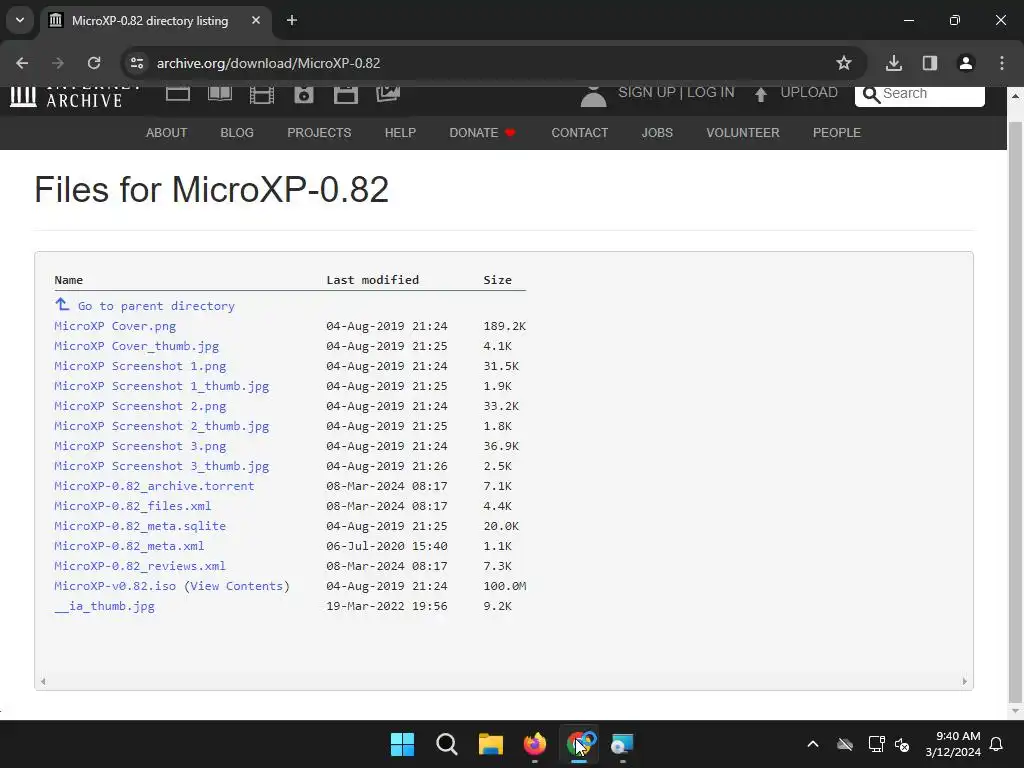This screenshot has width=1024, height=768.
Task: Reload the page
Action: click(x=94, y=63)
